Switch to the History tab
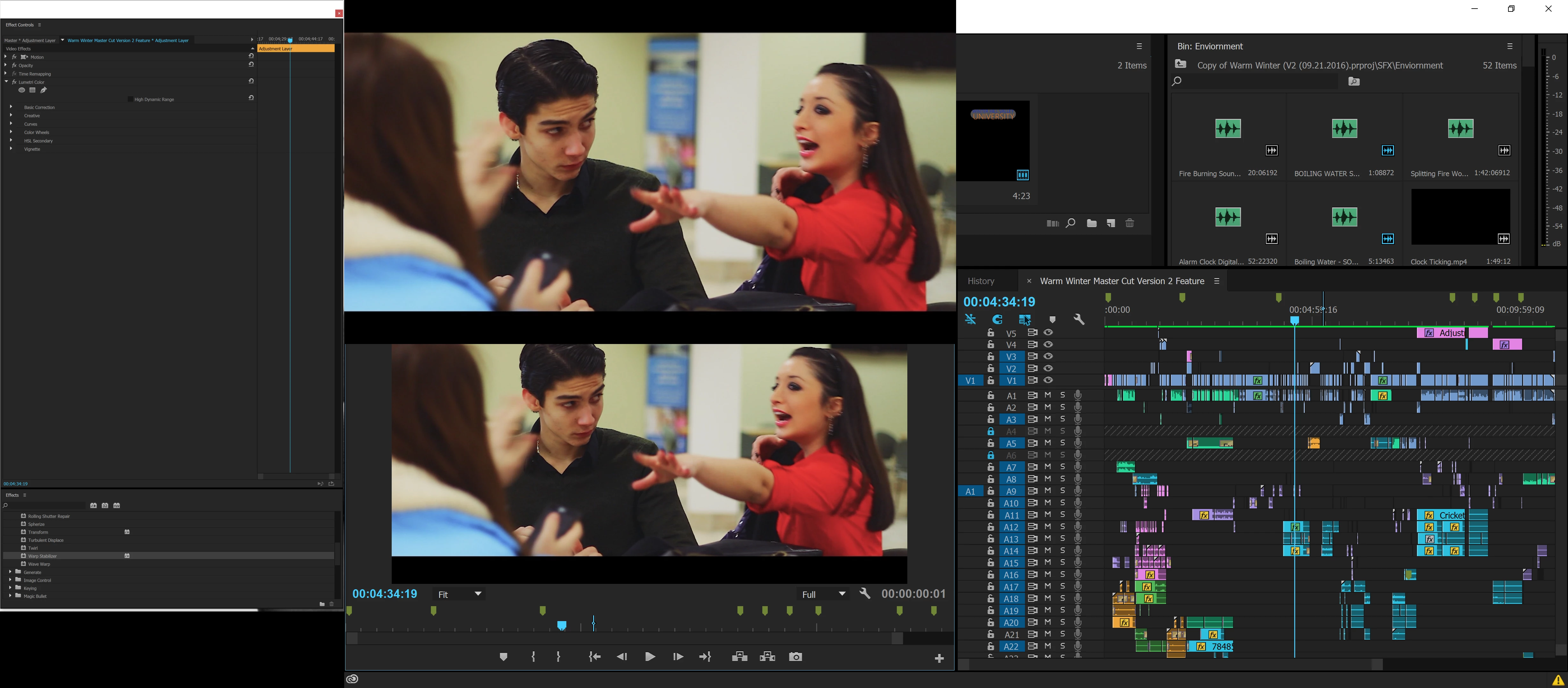The height and width of the screenshot is (688, 1568). tap(981, 281)
